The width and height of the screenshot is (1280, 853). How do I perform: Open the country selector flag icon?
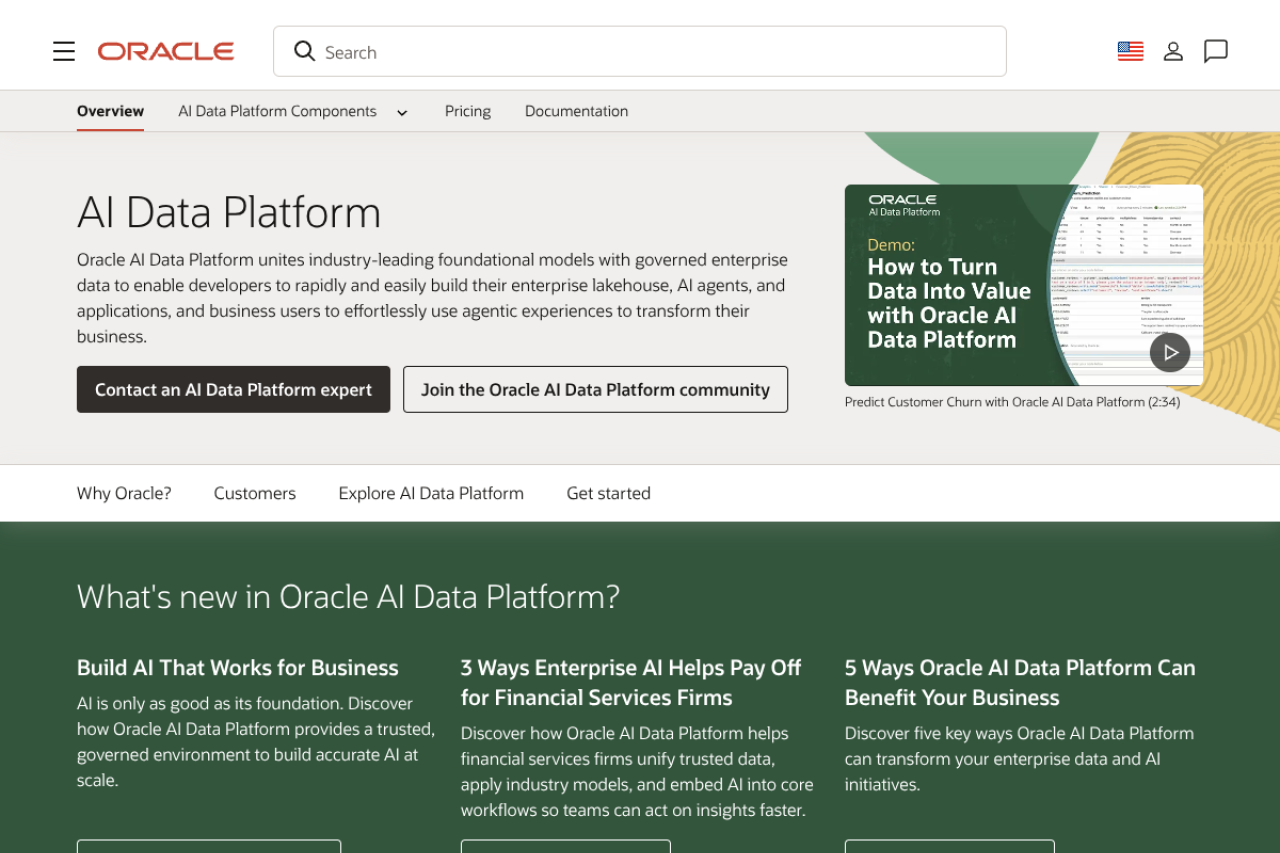pyautogui.click(x=1130, y=51)
